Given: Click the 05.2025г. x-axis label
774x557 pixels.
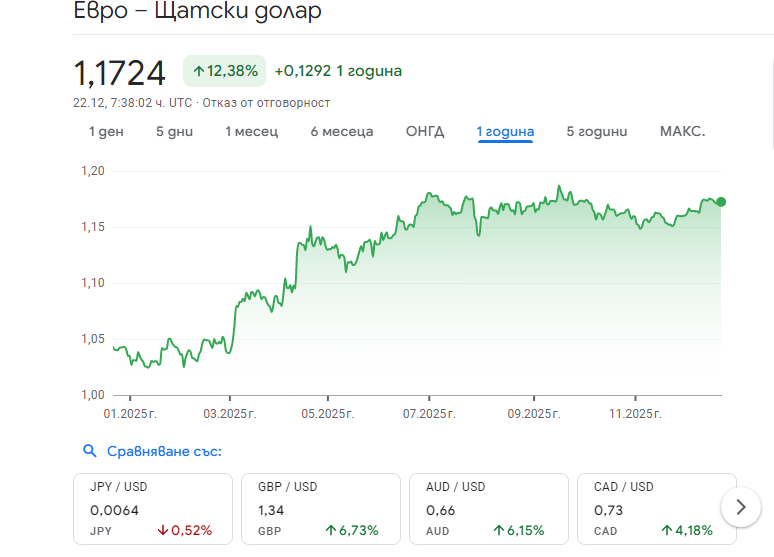Looking at the screenshot, I should (x=328, y=414).
